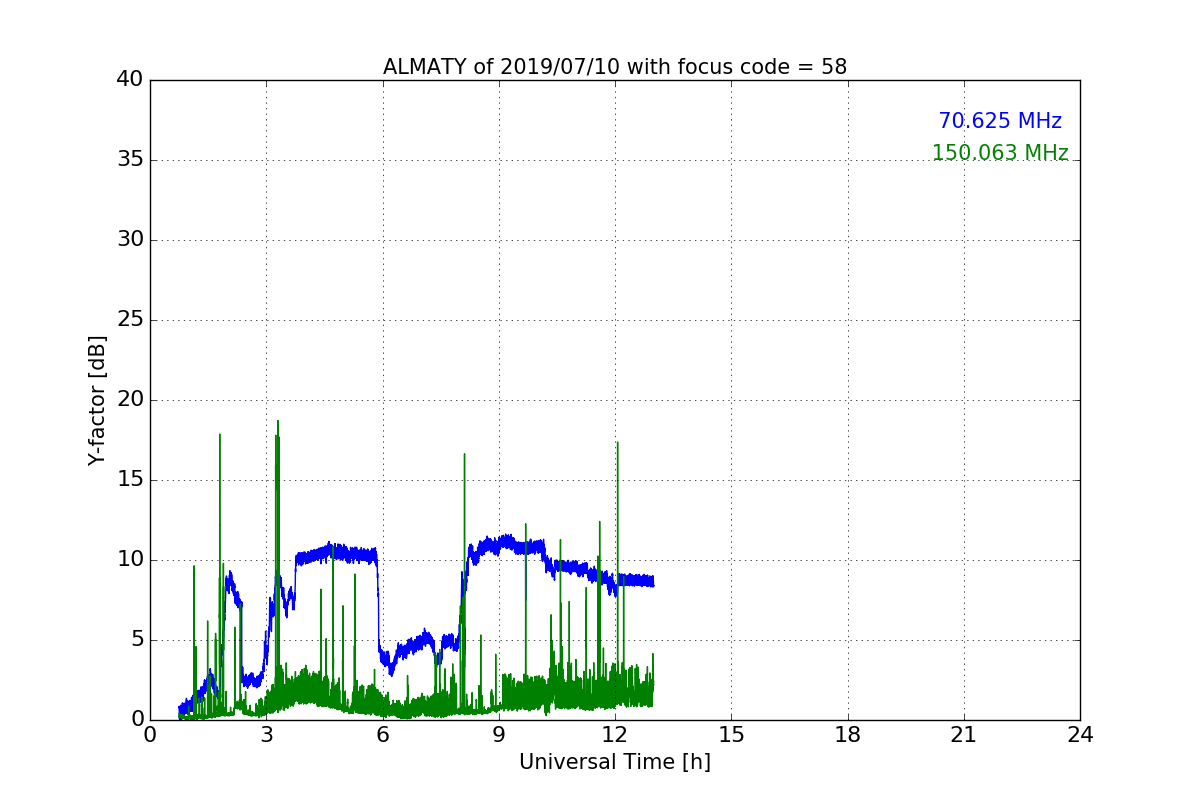This screenshot has width=1200, height=800.
Task: Click the 'Universal Time [h]' axis label
Action: pos(615,762)
